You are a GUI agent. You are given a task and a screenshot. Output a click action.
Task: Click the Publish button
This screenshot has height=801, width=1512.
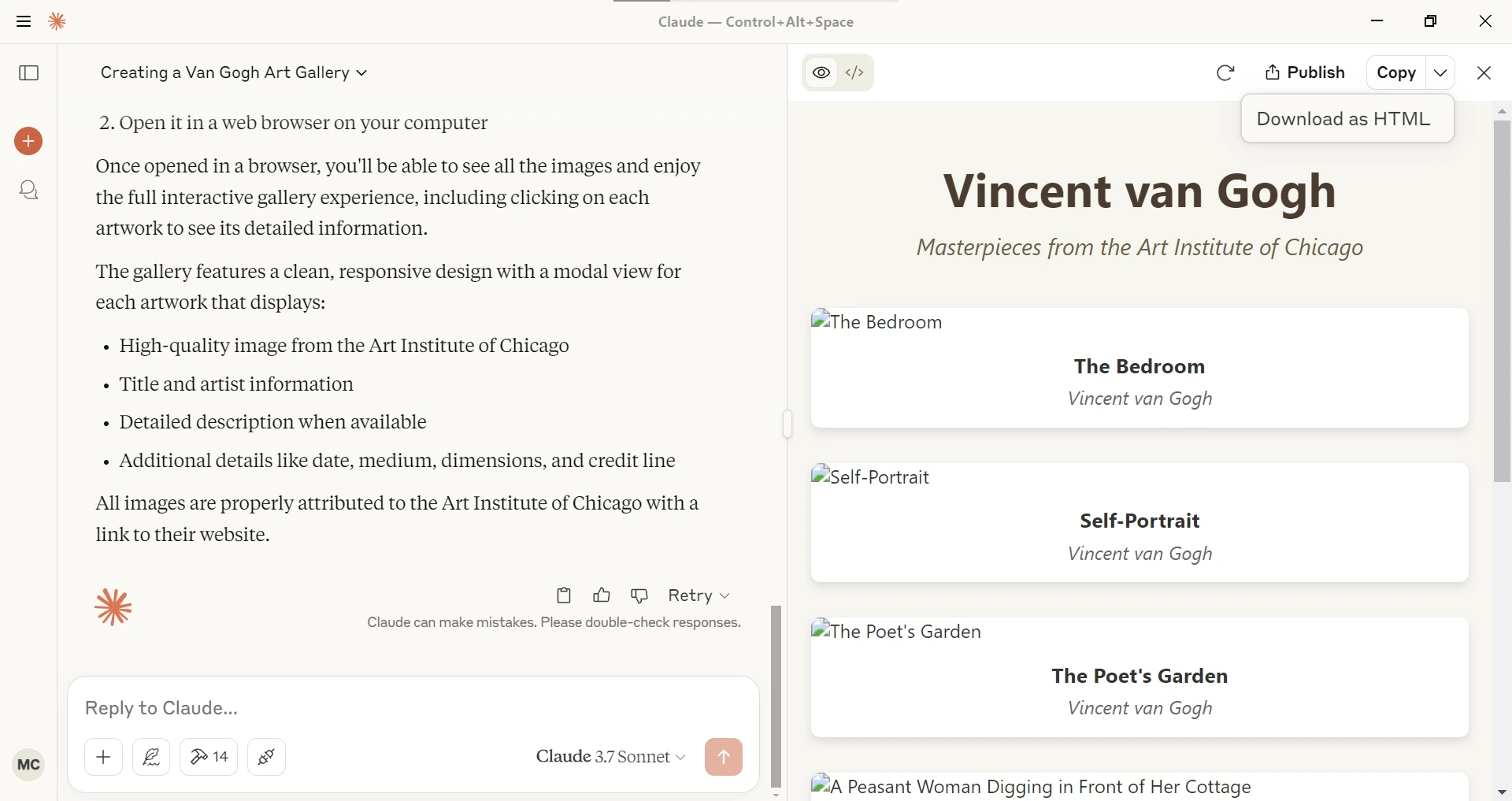[1305, 72]
